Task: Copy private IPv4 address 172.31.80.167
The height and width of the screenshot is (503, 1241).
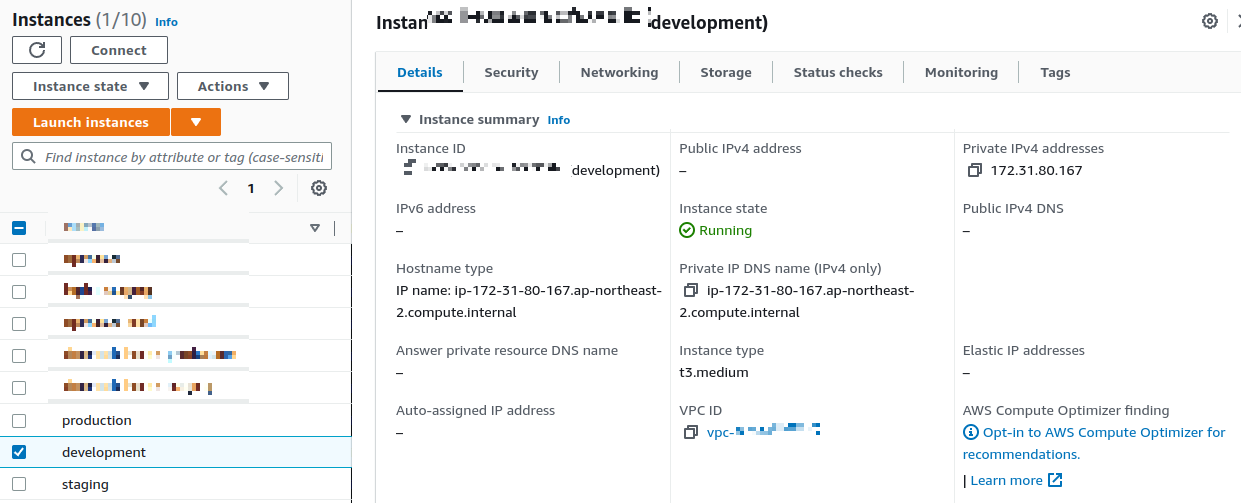Action: pos(975,171)
